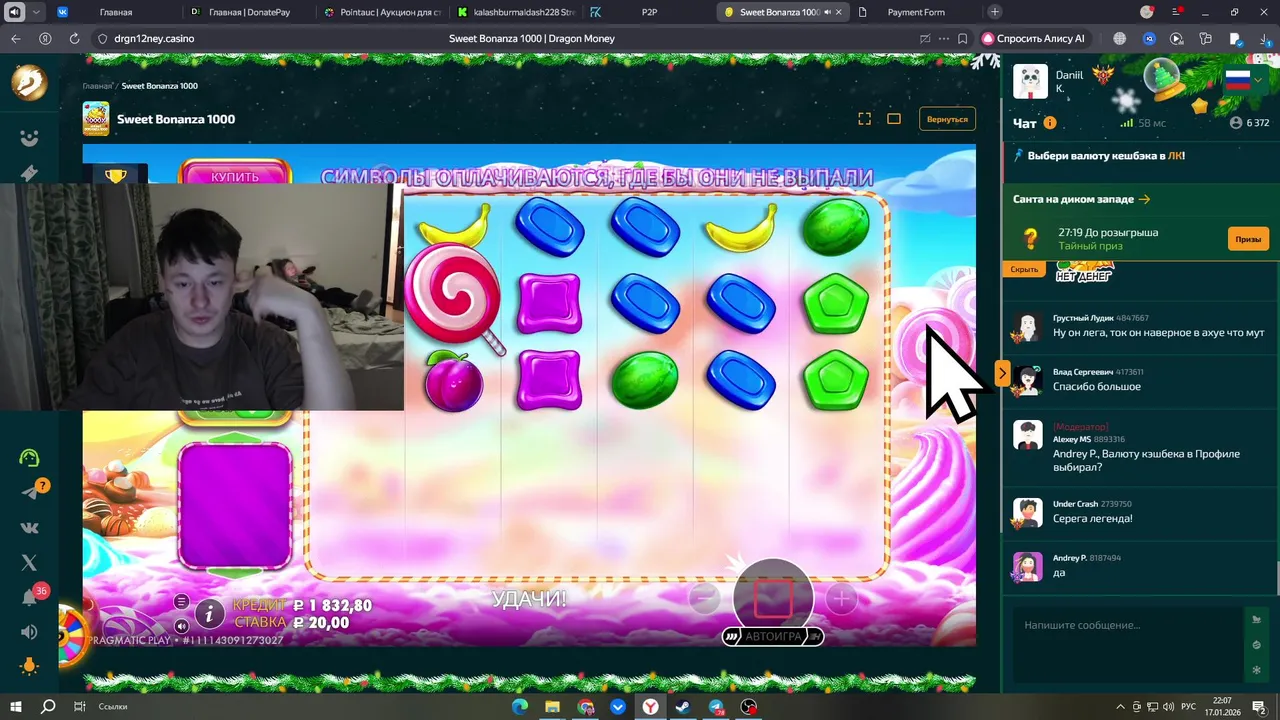
Task: Go back in browser
Action: tap(15, 38)
